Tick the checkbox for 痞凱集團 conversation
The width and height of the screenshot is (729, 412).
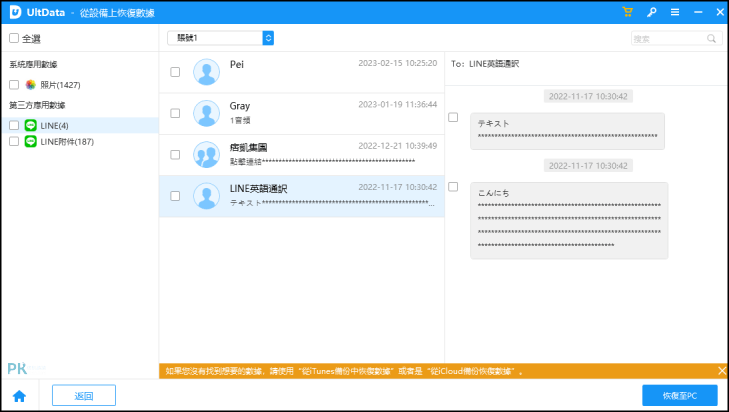(175, 155)
